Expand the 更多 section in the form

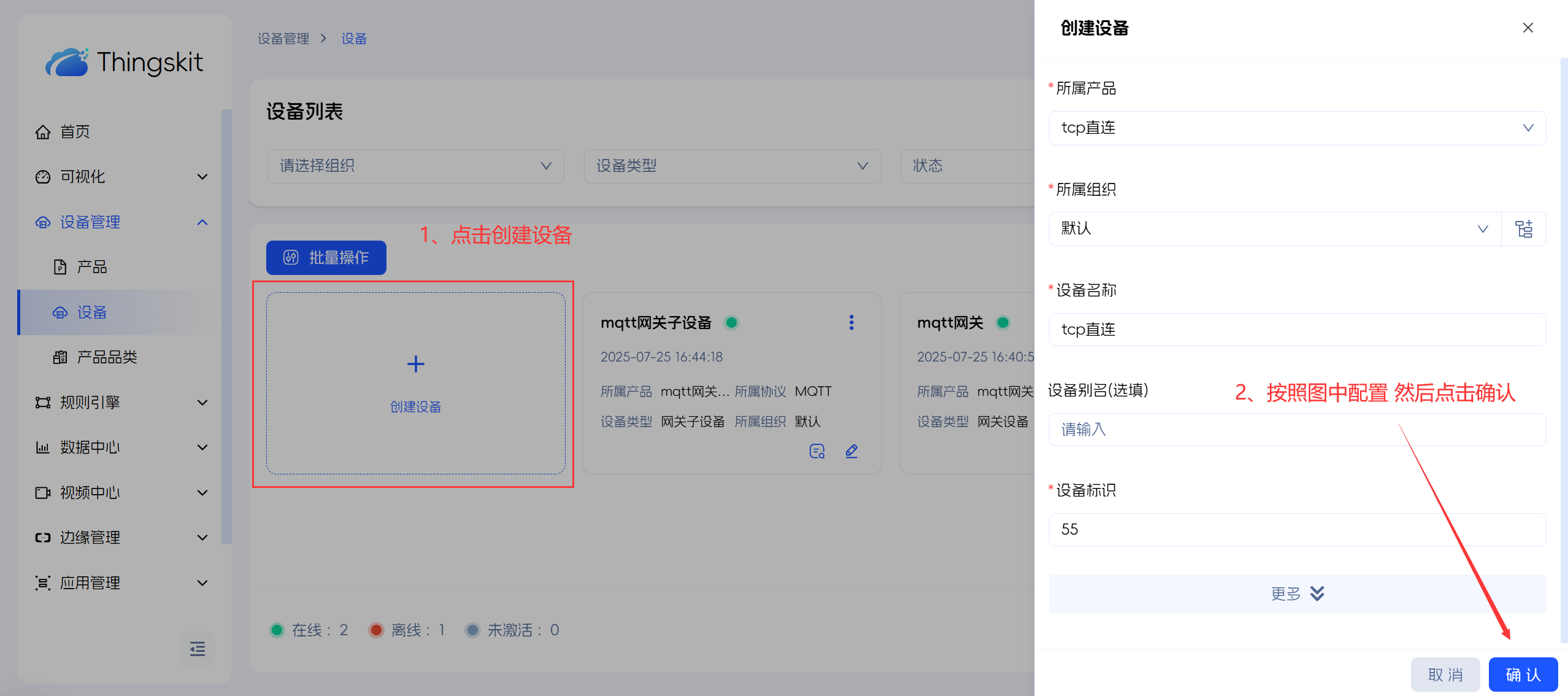pyautogui.click(x=1296, y=594)
